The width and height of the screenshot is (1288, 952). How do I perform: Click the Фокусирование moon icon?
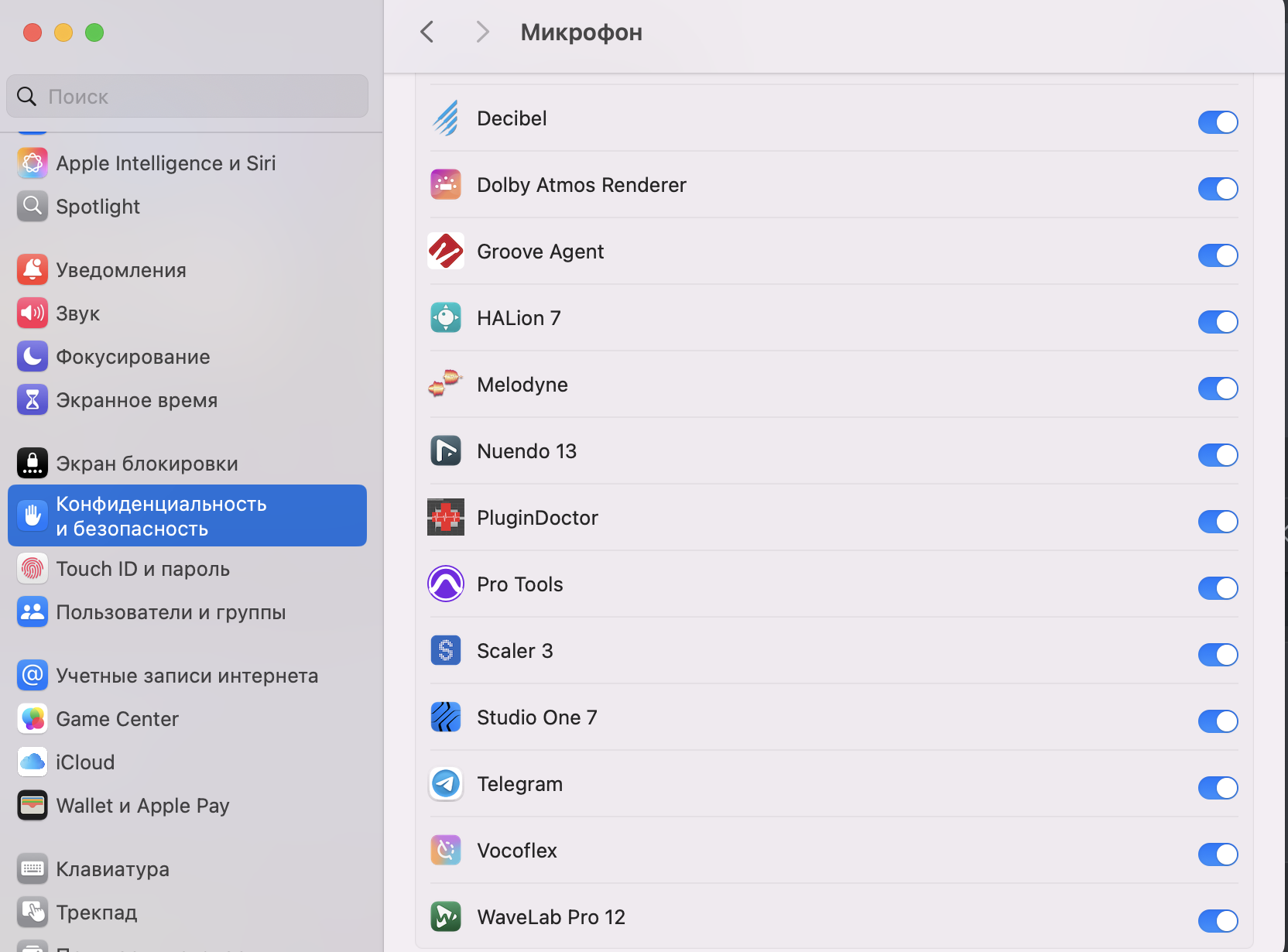[x=33, y=357]
